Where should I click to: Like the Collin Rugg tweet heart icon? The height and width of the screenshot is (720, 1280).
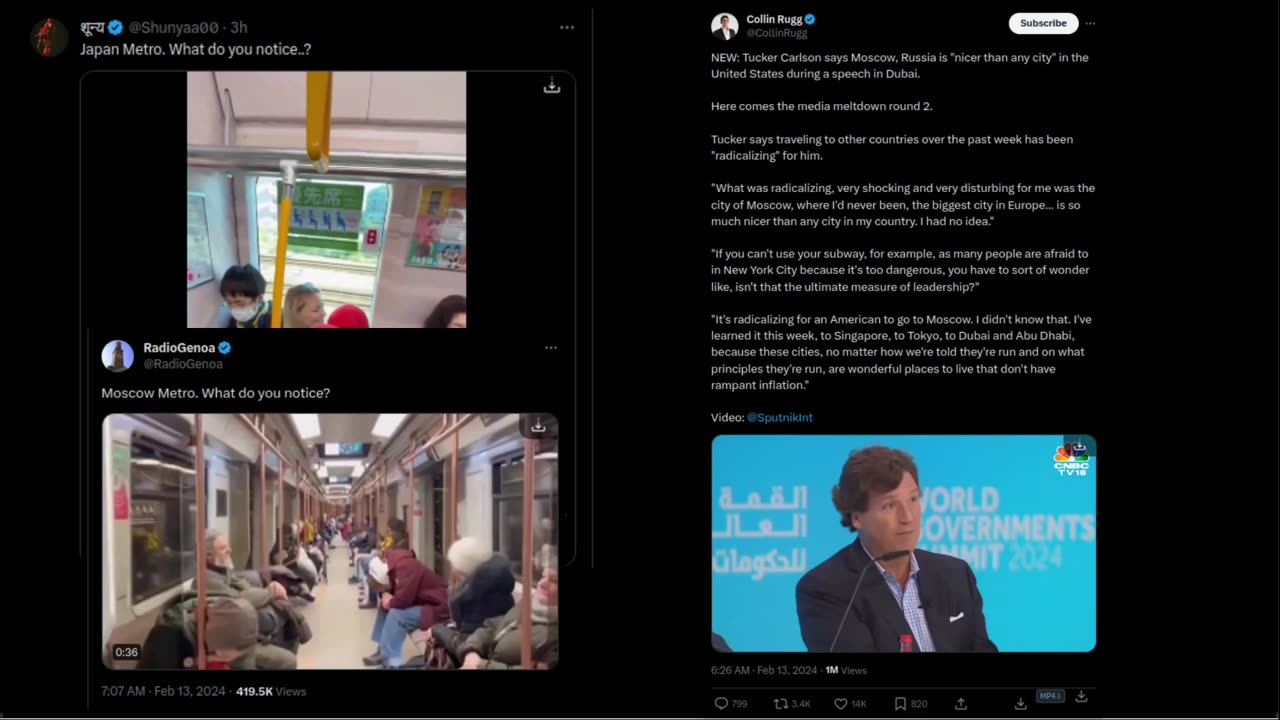pyautogui.click(x=841, y=704)
